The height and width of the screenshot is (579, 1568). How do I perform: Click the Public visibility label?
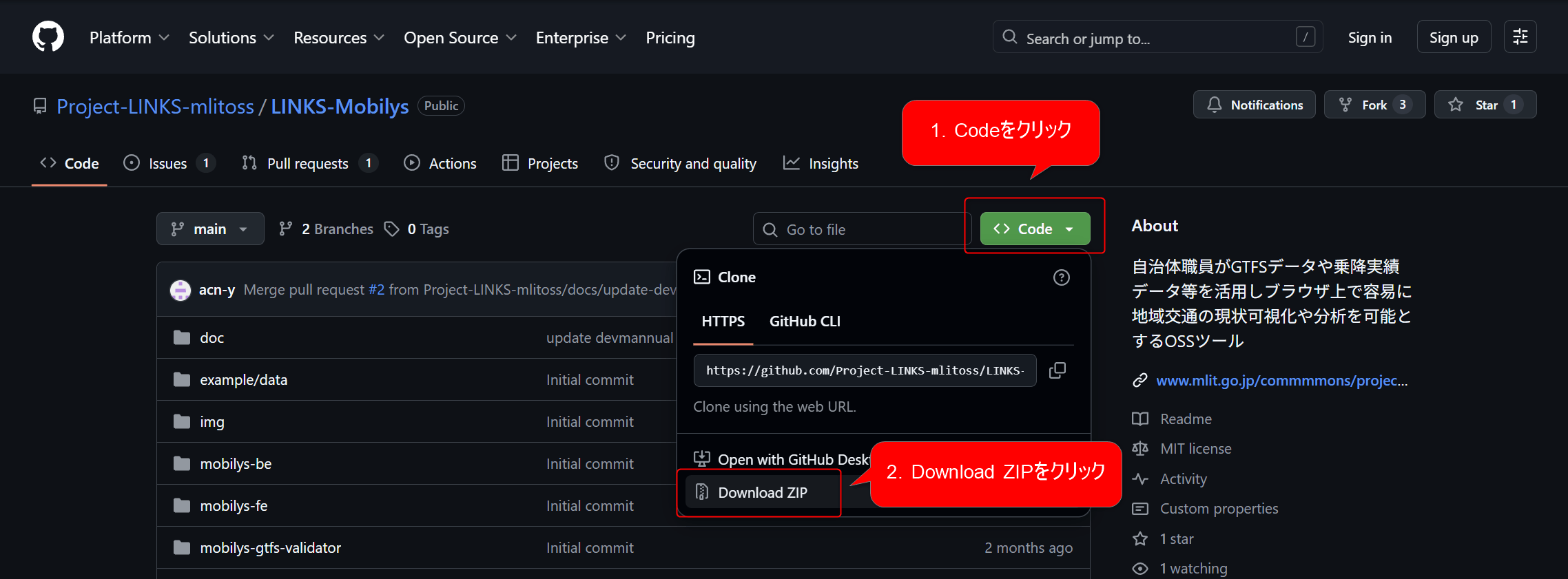[x=441, y=105]
